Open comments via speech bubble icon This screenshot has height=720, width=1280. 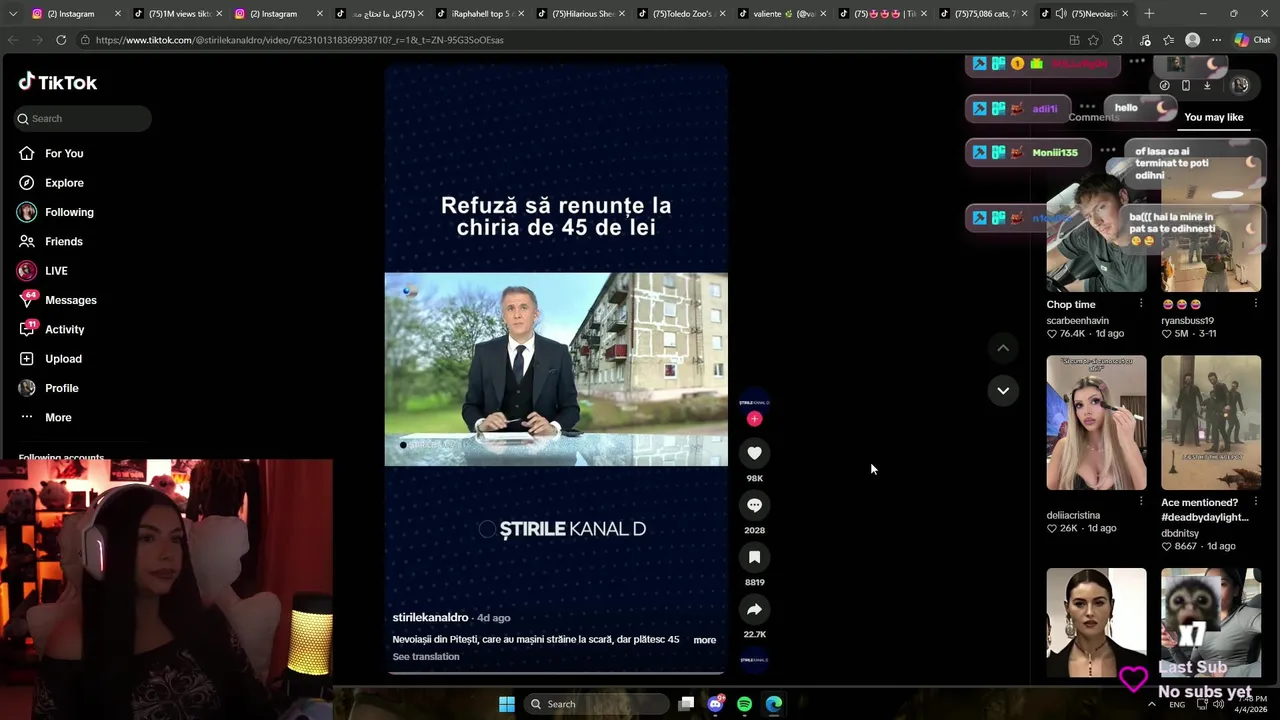[754, 505]
